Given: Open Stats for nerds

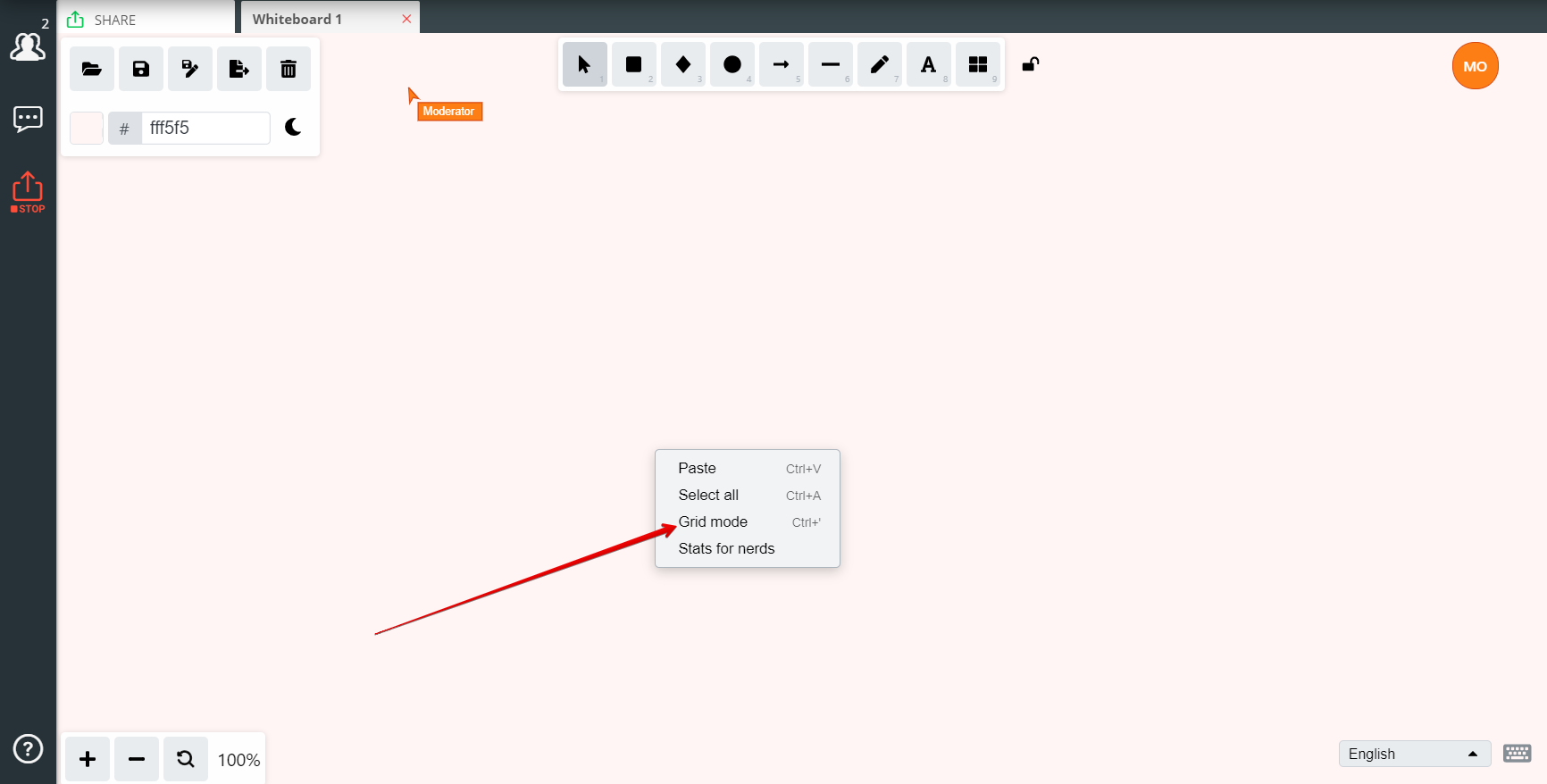Looking at the screenshot, I should pyautogui.click(x=748, y=548).
